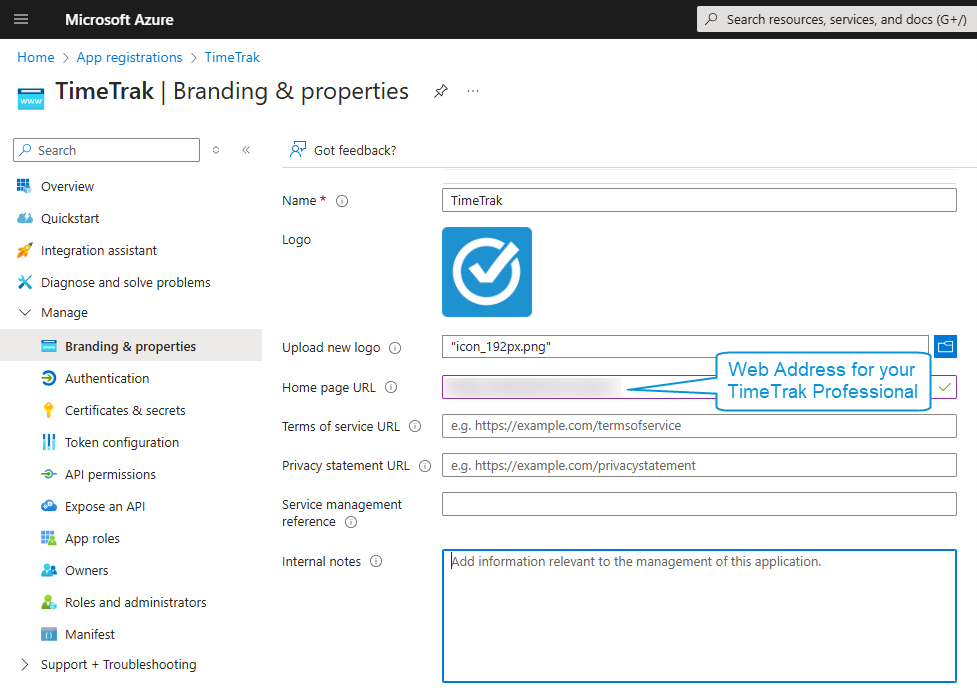Click the Token configuration bars icon
977x693 pixels.
coord(49,442)
